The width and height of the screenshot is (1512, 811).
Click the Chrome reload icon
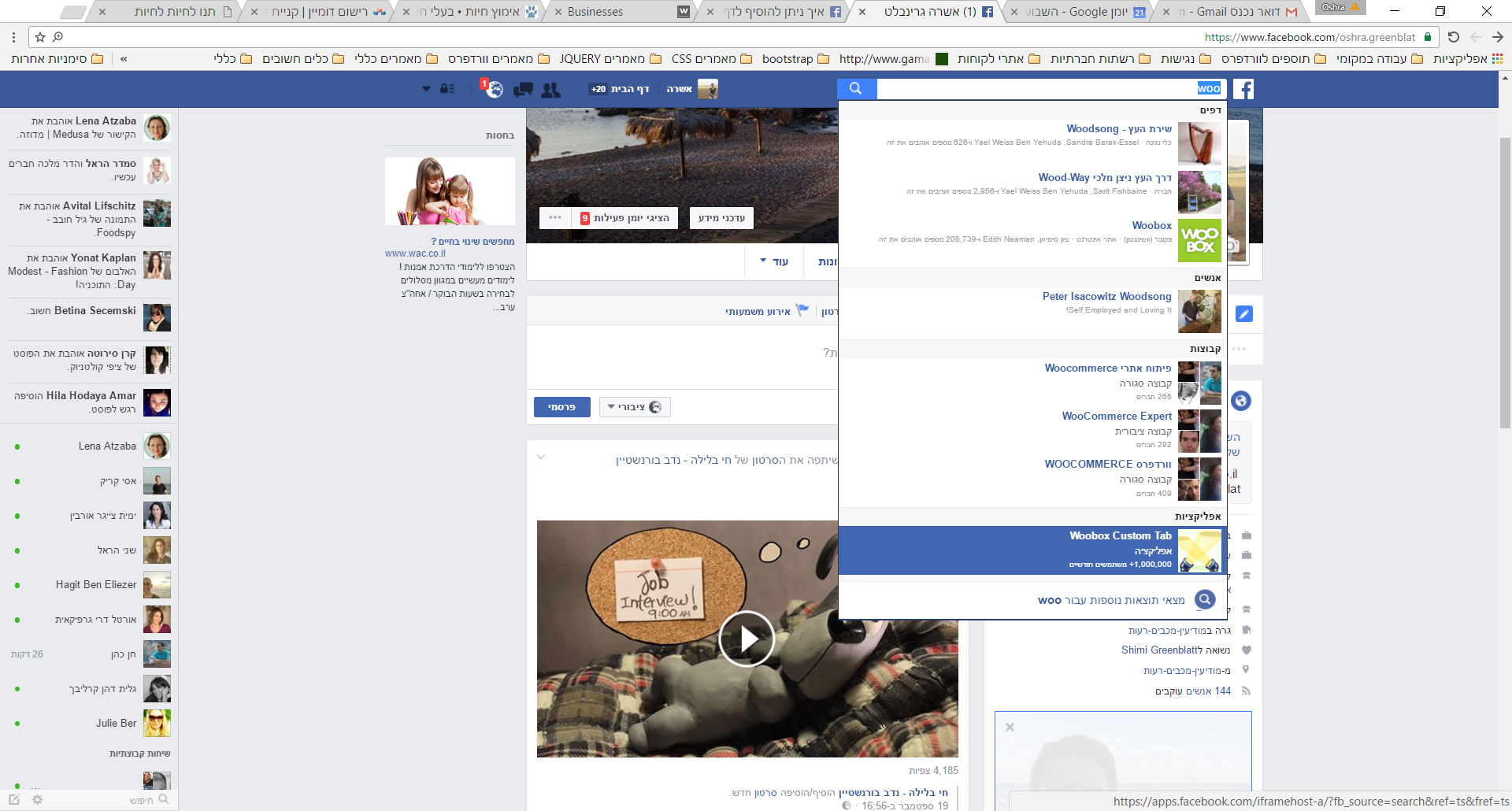[1454, 37]
